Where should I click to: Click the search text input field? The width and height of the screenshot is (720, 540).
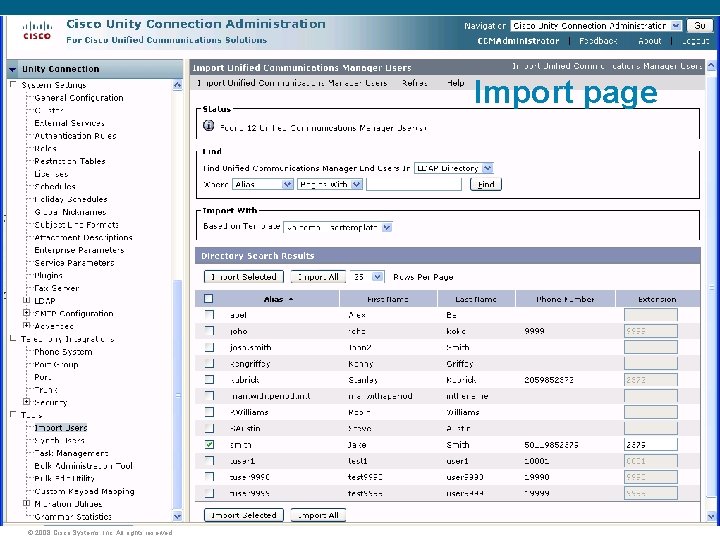pos(414,184)
